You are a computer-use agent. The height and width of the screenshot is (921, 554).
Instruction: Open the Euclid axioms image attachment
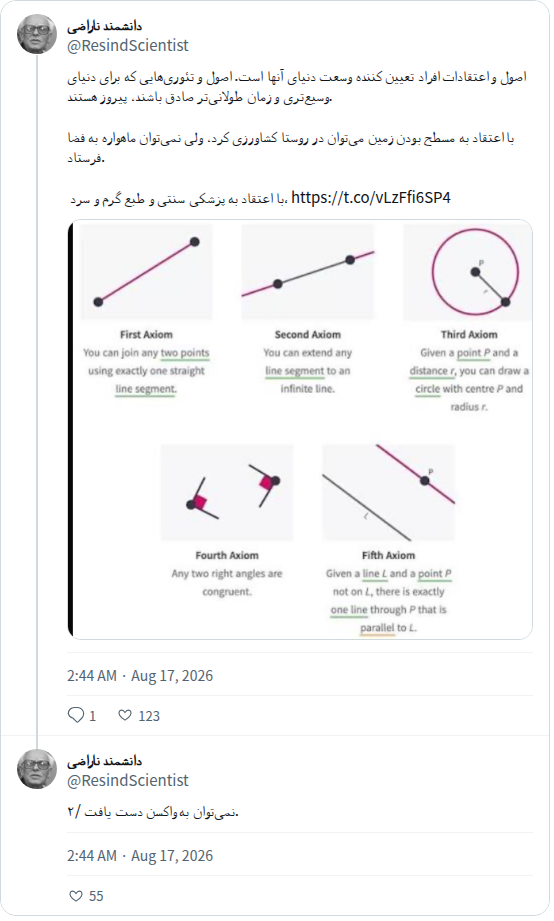click(300, 429)
